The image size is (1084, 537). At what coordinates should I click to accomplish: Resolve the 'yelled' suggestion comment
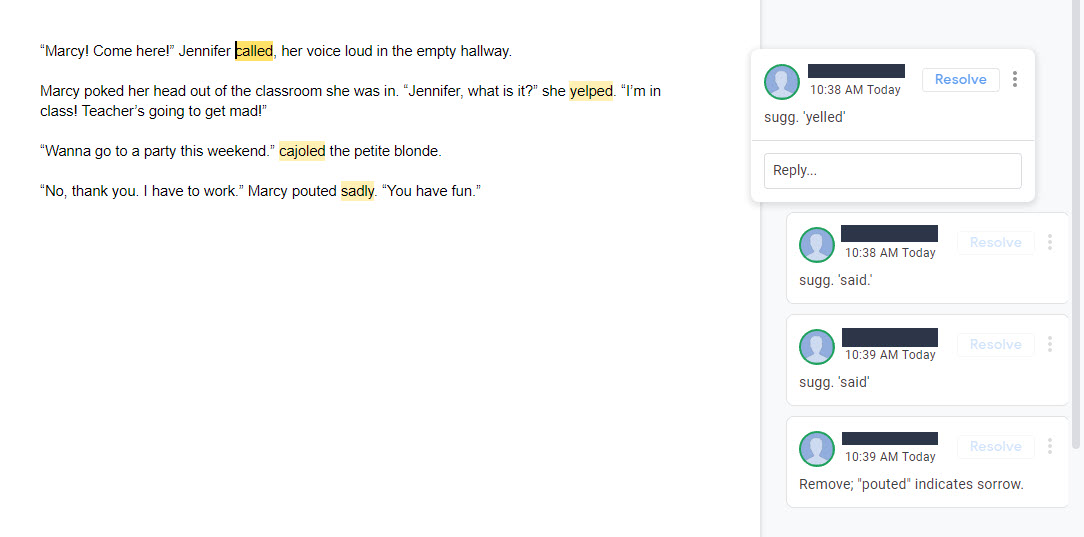point(960,79)
